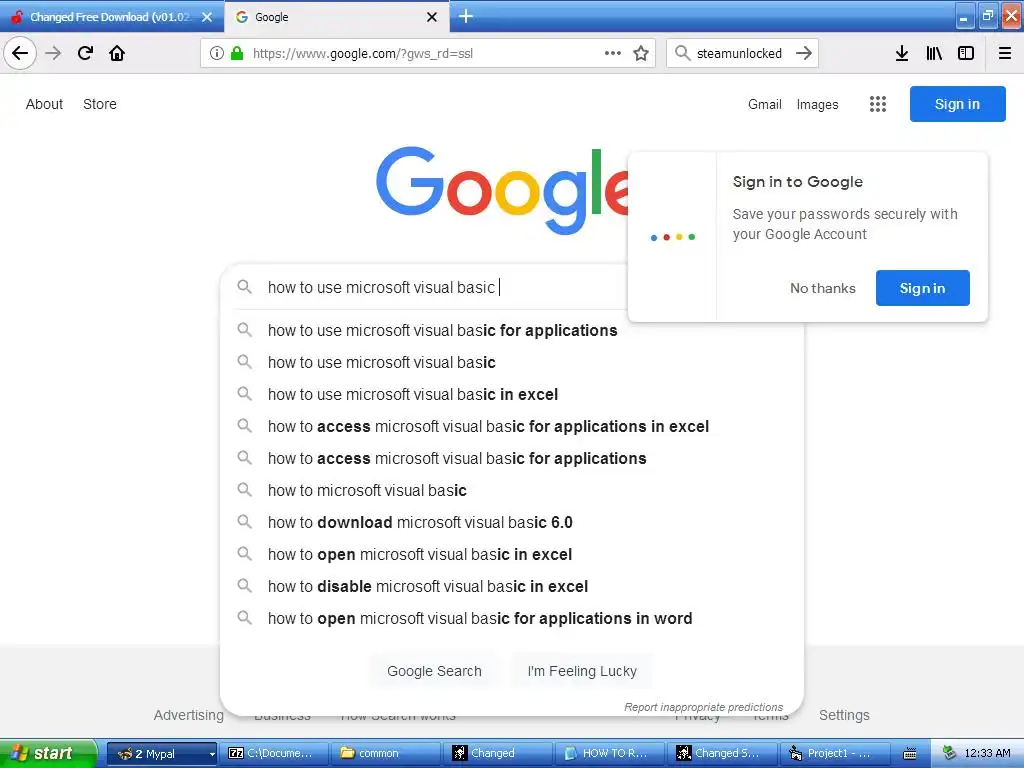Click the forward navigation arrow
This screenshot has width=1024, height=768.
coord(53,53)
